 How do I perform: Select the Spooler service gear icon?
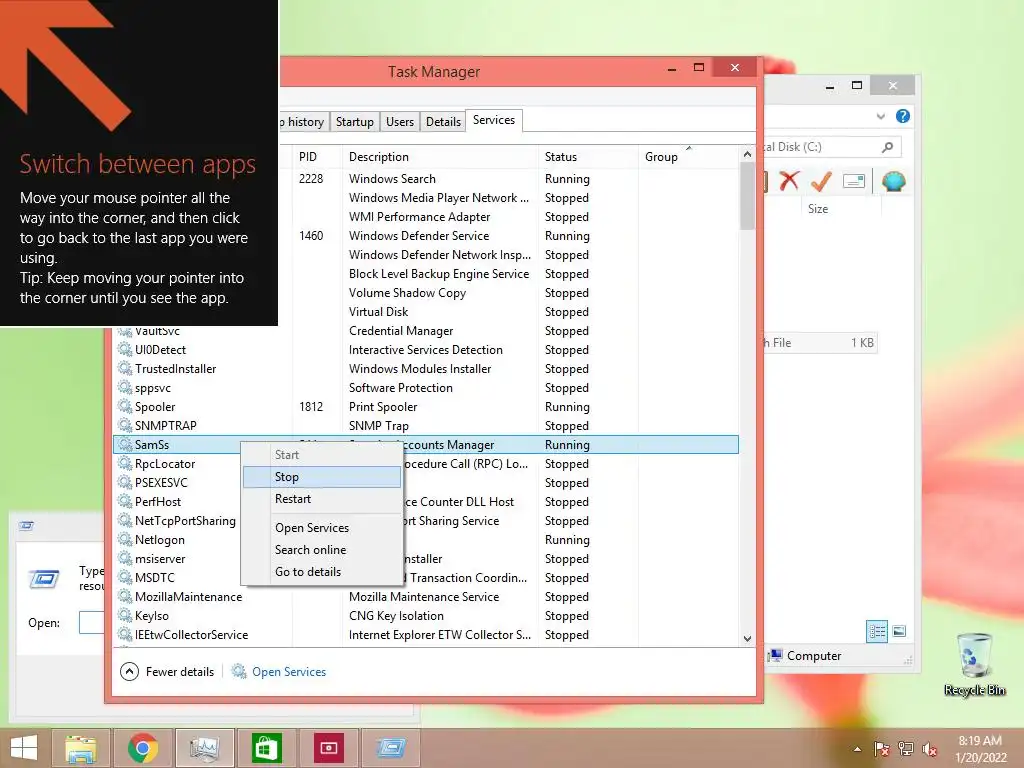(125, 406)
